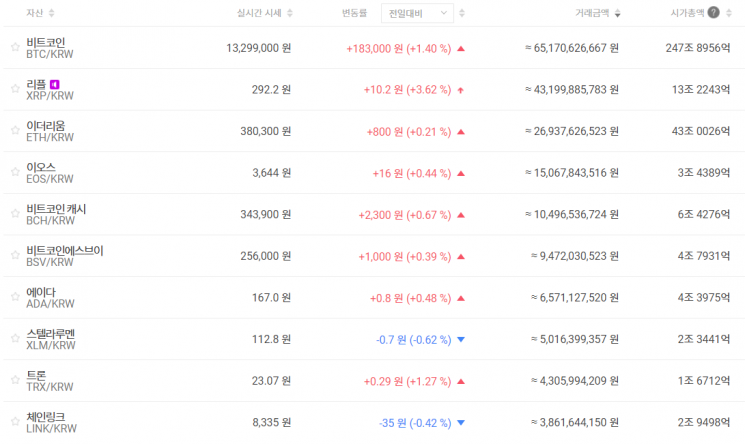Click the up triangle in ETH row

460,132
